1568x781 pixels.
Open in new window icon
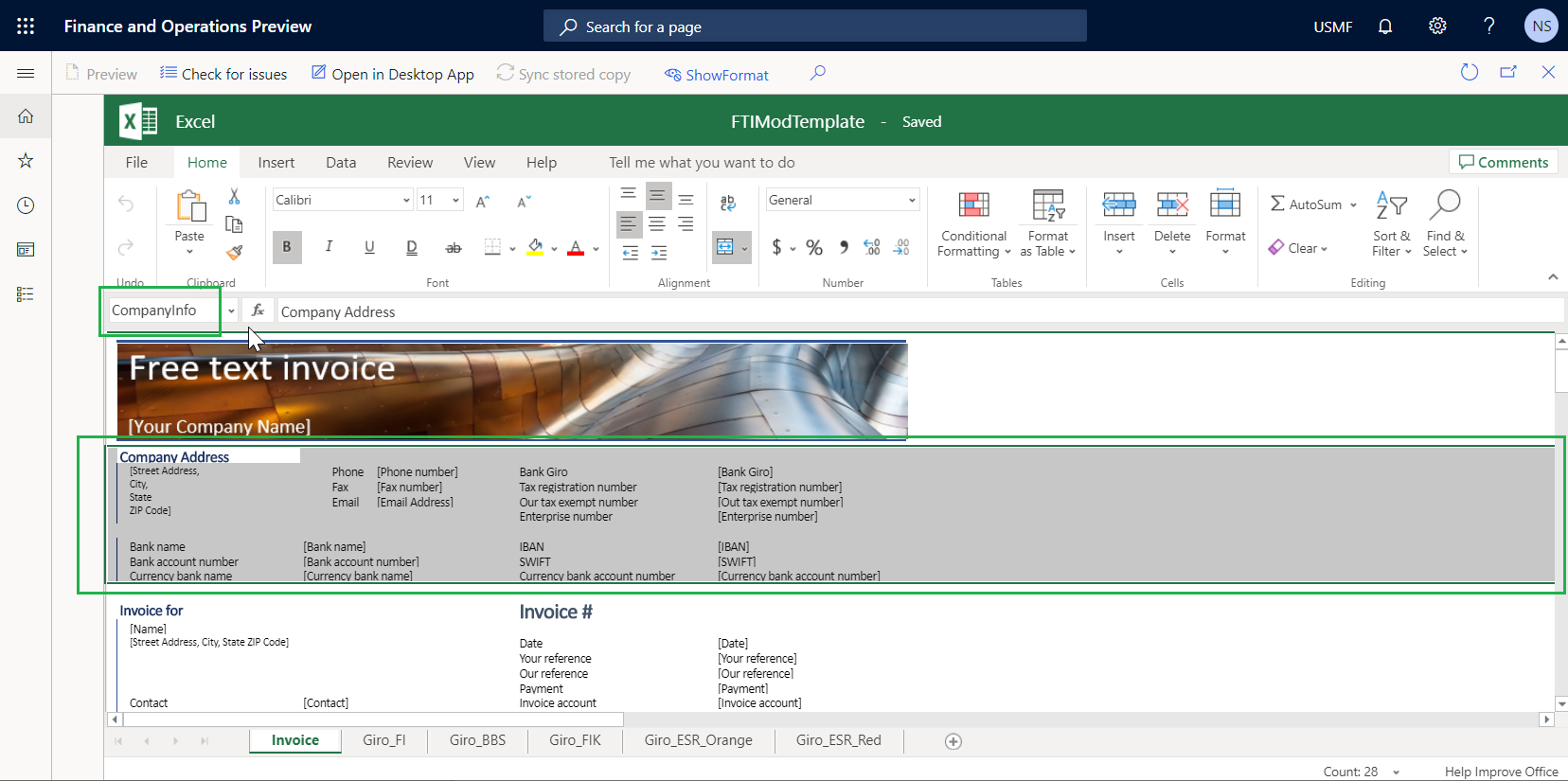coord(1508,72)
